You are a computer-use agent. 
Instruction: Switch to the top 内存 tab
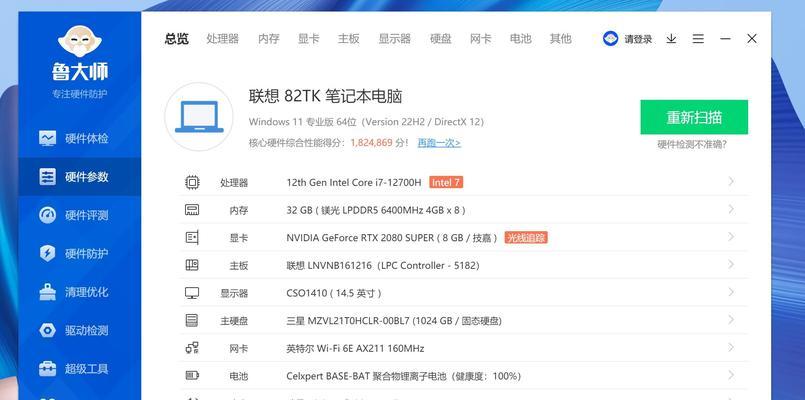point(269,39)
